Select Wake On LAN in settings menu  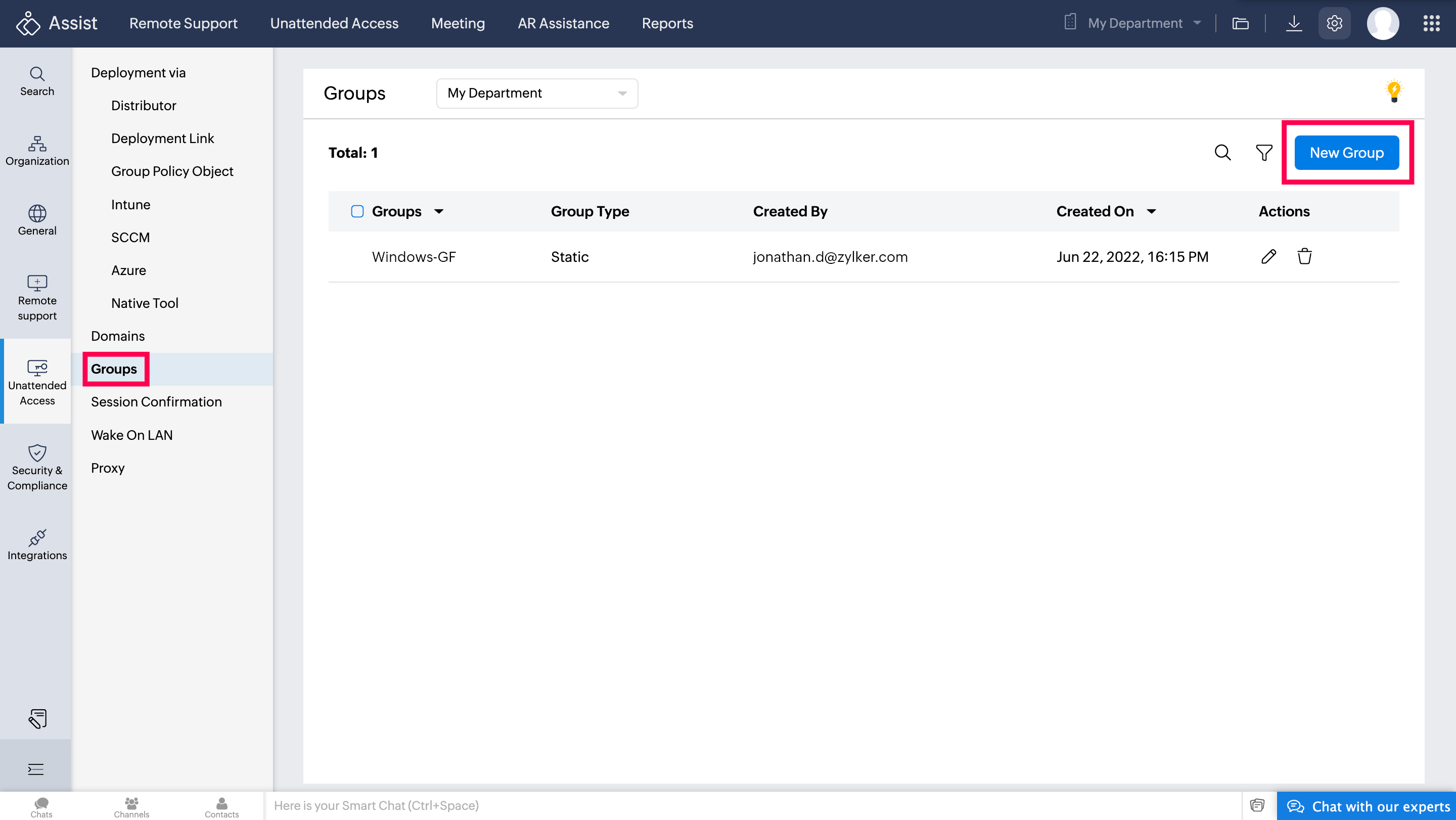tap(131, 435)
